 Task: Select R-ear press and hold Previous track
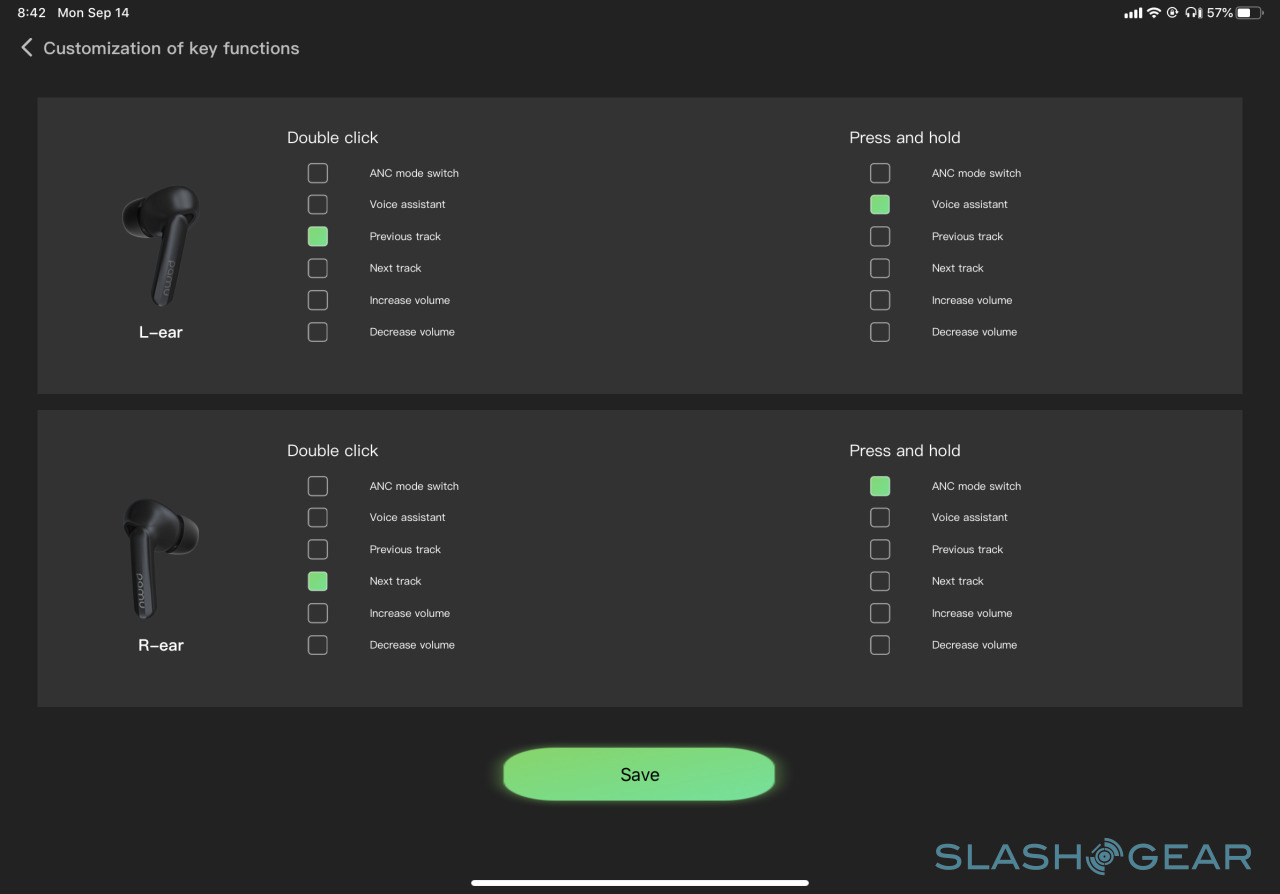[x=880, y=550]
